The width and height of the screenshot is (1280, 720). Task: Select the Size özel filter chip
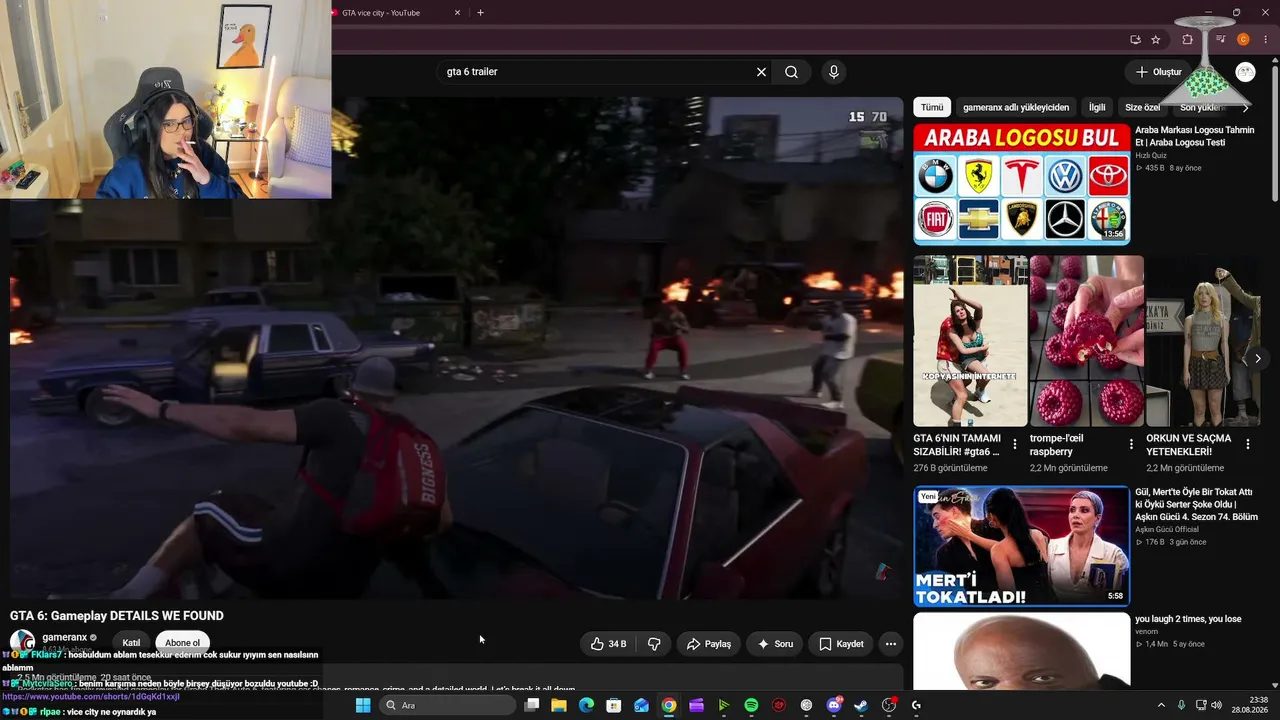pos(1143,107)
